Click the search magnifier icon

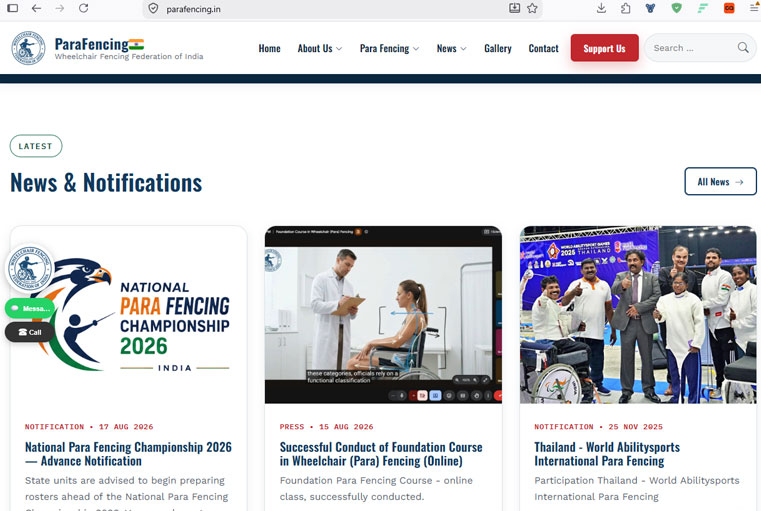pyautogui.click(x=743, y=48)
